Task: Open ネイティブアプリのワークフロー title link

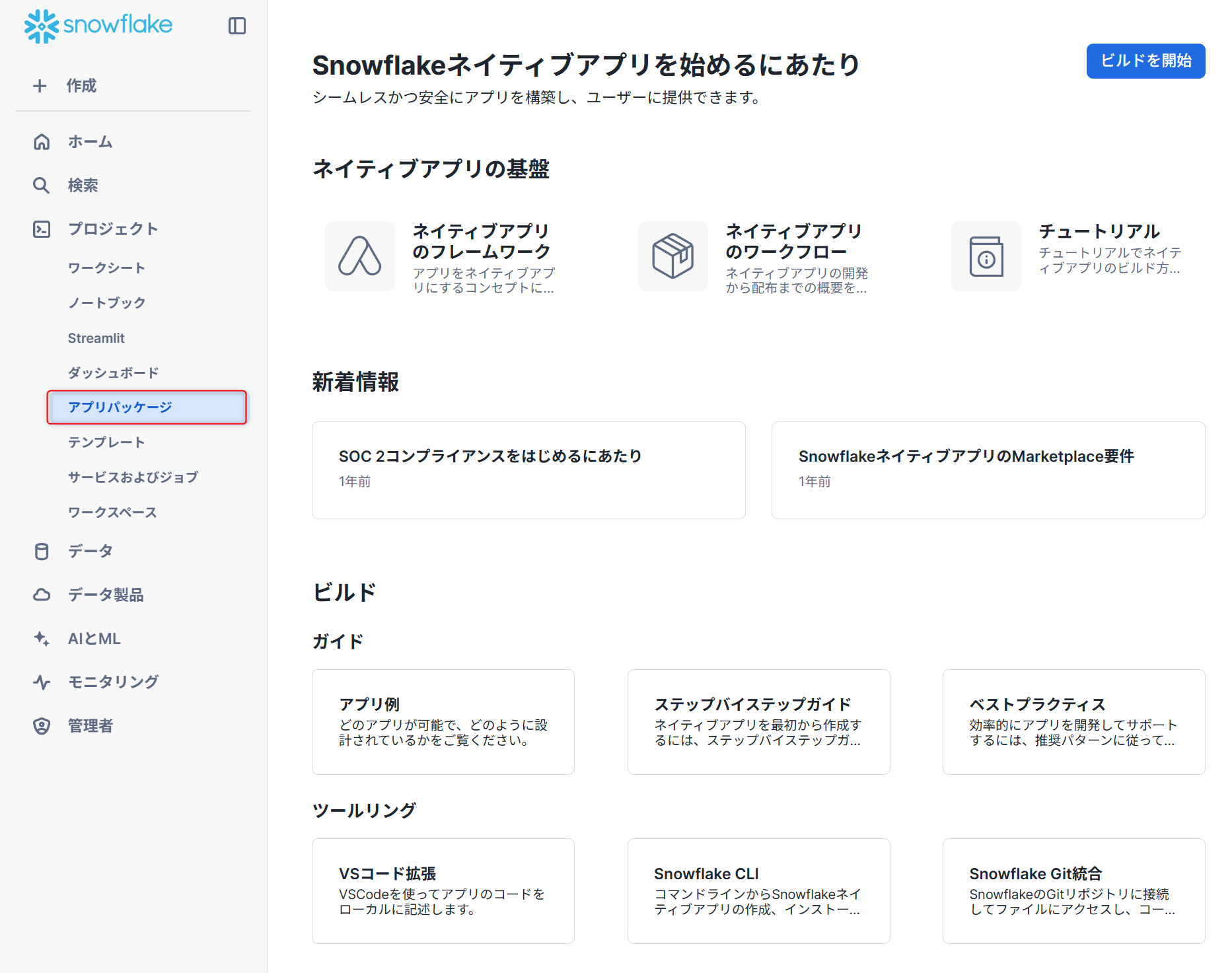Action: (x=795, y=242)
